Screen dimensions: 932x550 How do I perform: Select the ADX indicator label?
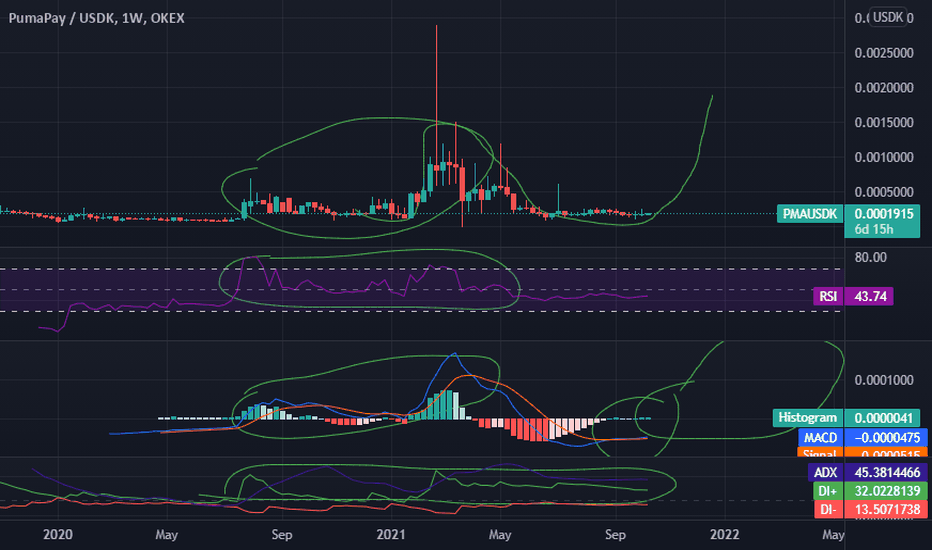(825, 473)
